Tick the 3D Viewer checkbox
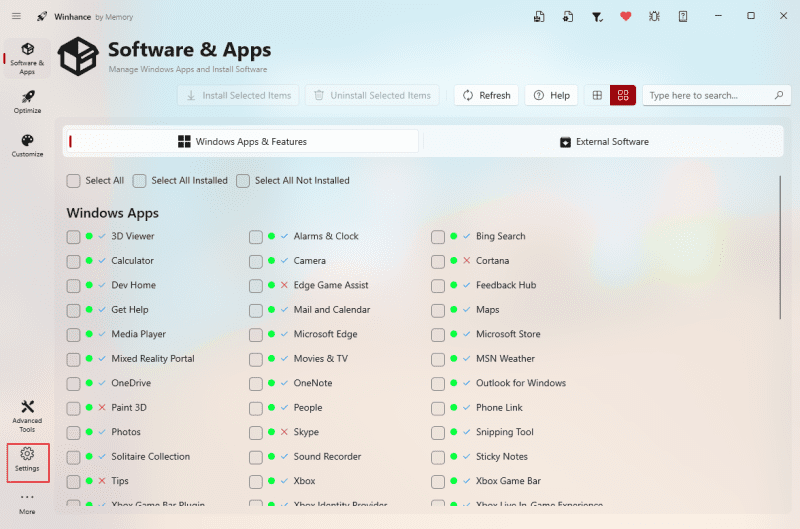This screenshot has height=529, width=800. pyautogui.click(x=73, y=237)
